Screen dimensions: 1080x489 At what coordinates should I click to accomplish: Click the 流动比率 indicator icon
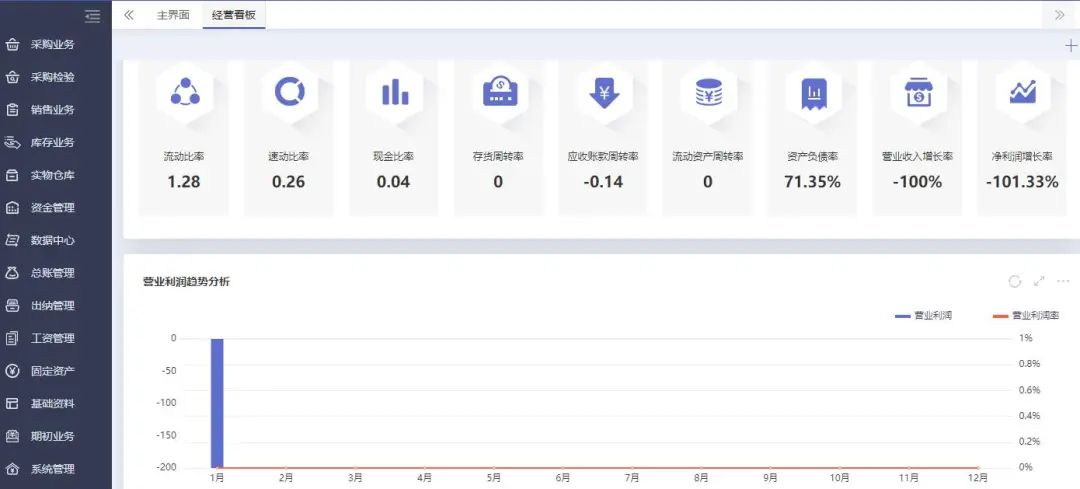click(184, 92)
